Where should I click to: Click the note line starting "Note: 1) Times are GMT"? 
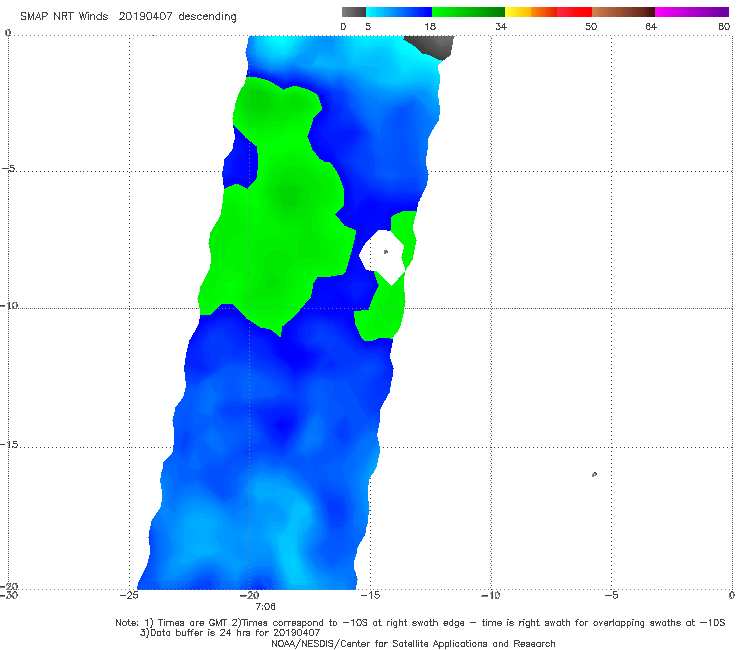click(x=420, y=623)
